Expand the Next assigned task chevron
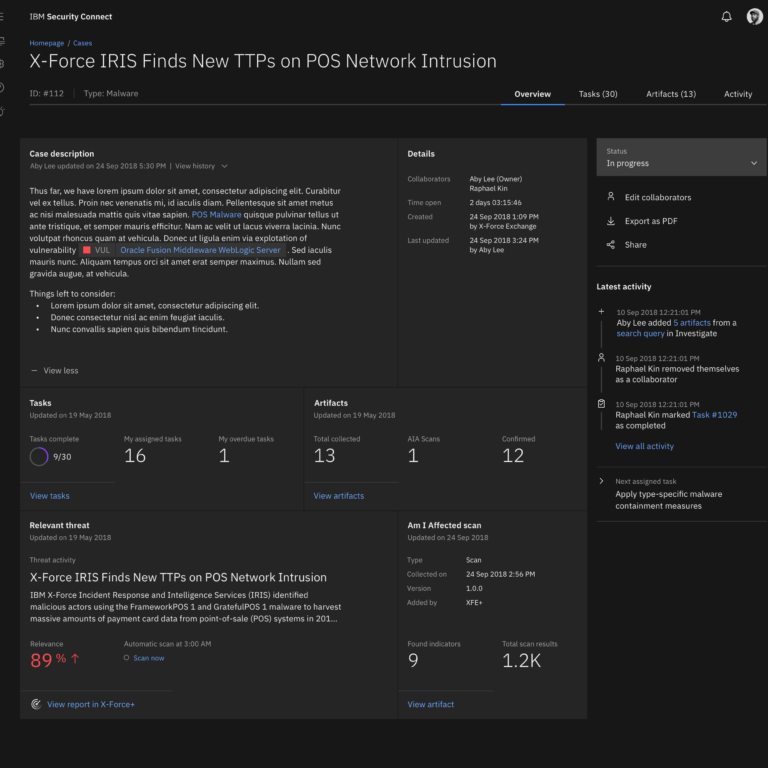The width and height of the screenshot is (768, 768). tap(601, 481)
